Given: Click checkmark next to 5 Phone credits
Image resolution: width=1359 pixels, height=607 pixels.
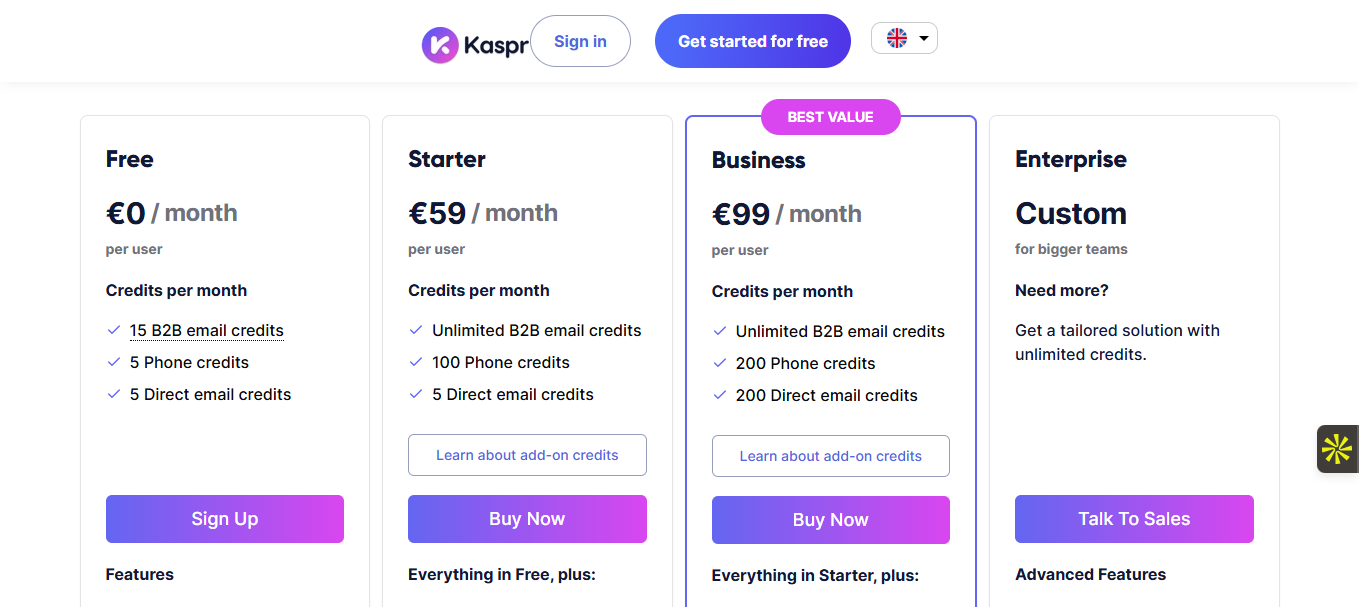Looking at the screenshot, I should [113, 362].
